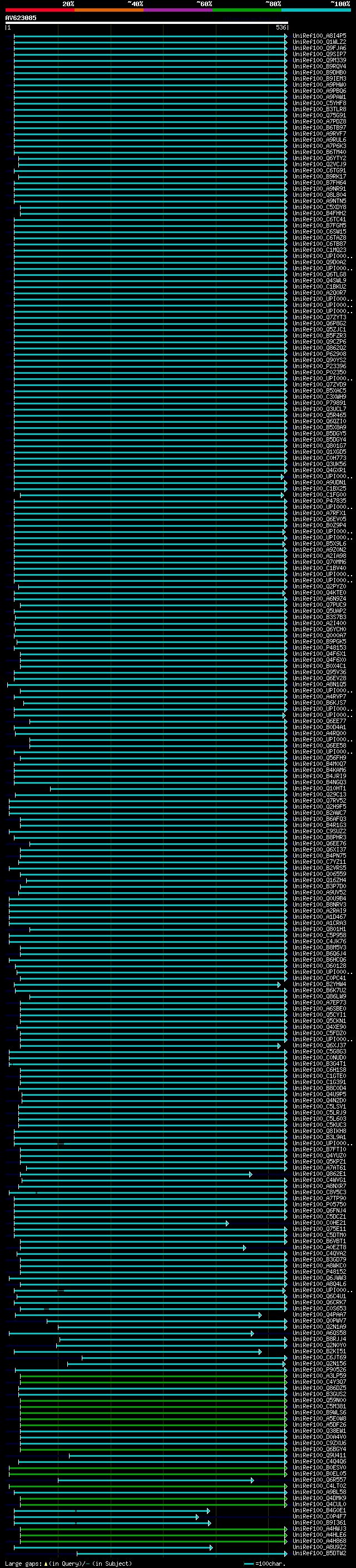356x1568 pixels.
Task: Click the white query sequence bar
Action: tap(147, 22)
